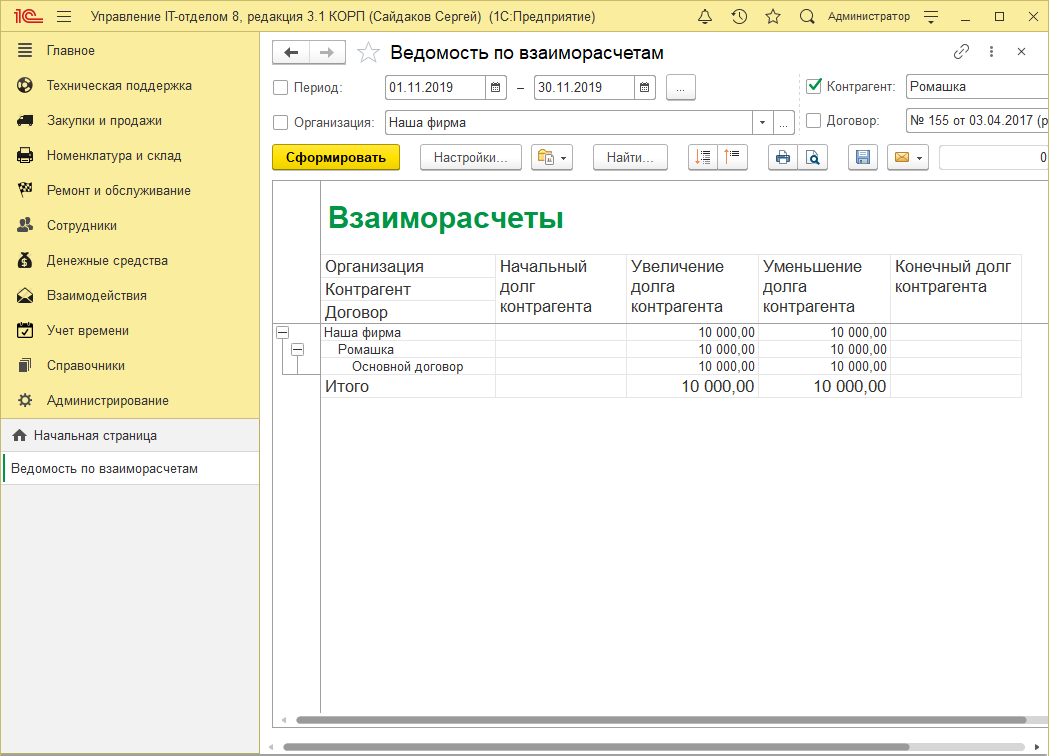Open the history (clock) icon
1049x756 pixels.
[739, 16]
